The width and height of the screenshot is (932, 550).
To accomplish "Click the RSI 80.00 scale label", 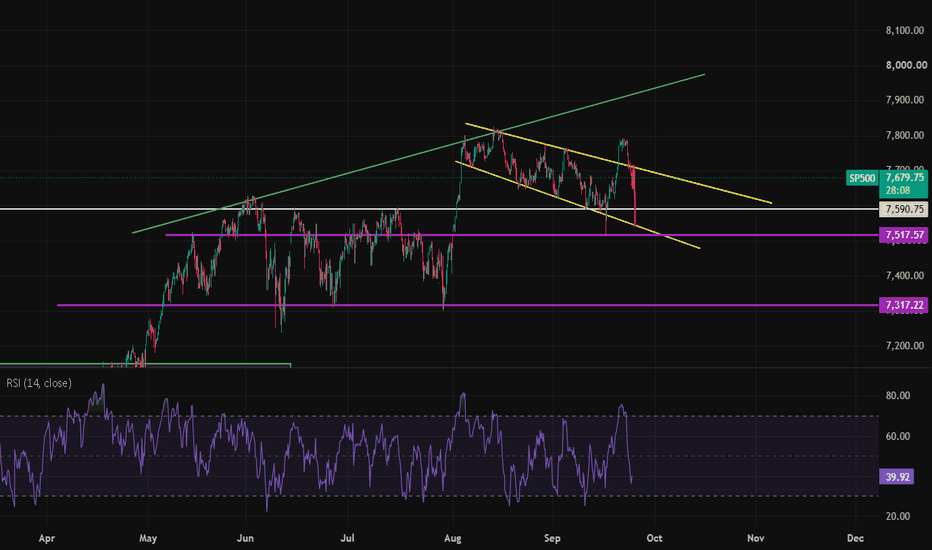I will click(898, 395).
